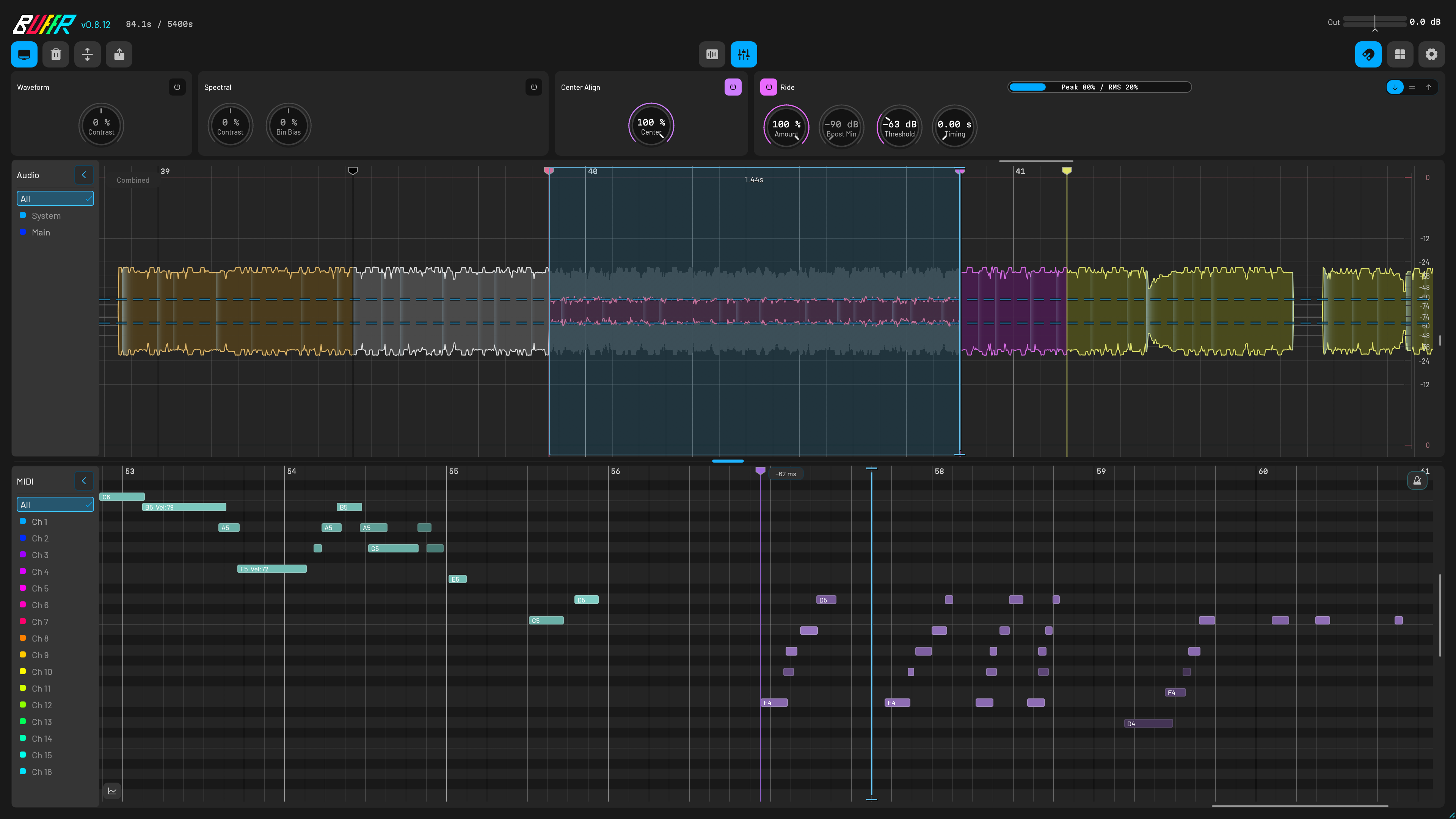The width and height of the screenshot is (1456, 819).
Task: Click the Threshold knob at -63 dB
Action: pyautogui.click(x=899, y=127)
